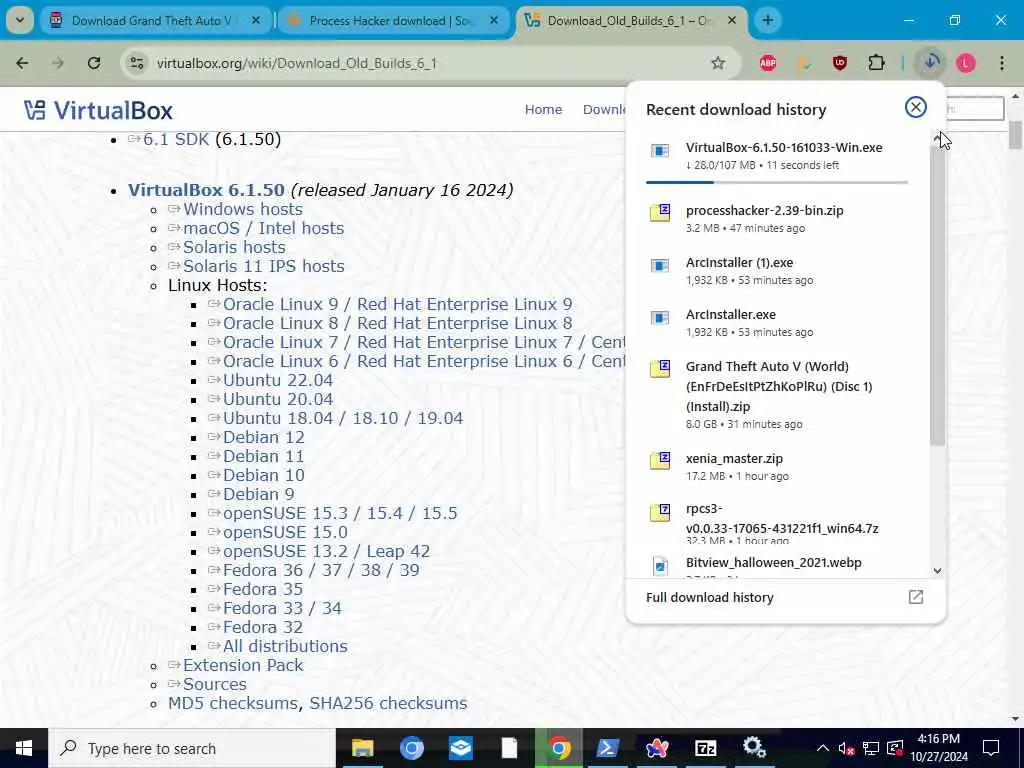Open the Solaris hosts link
This screenshot has width=1024, height=768.
(x=234, y=247)
